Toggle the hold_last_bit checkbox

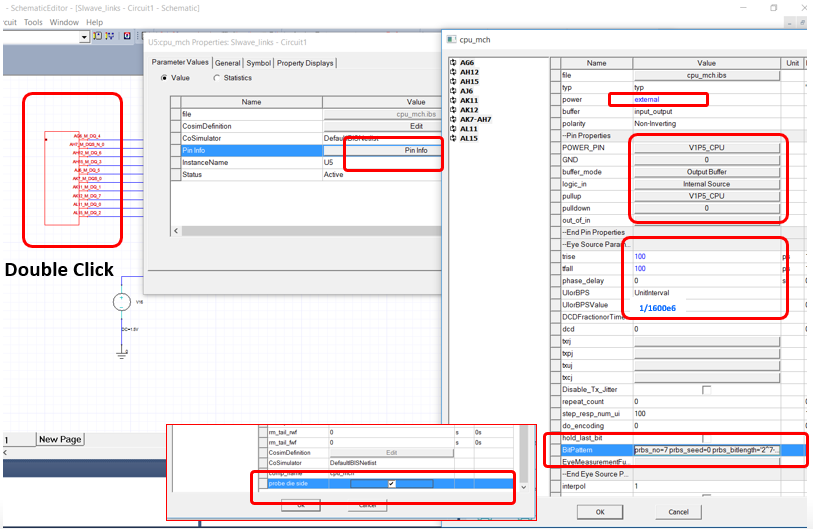click(706, 438)
